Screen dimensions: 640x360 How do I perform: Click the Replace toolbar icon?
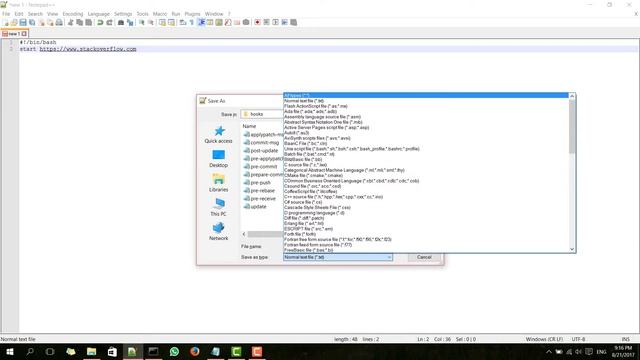pyautogui.click(x=130, y=22)
